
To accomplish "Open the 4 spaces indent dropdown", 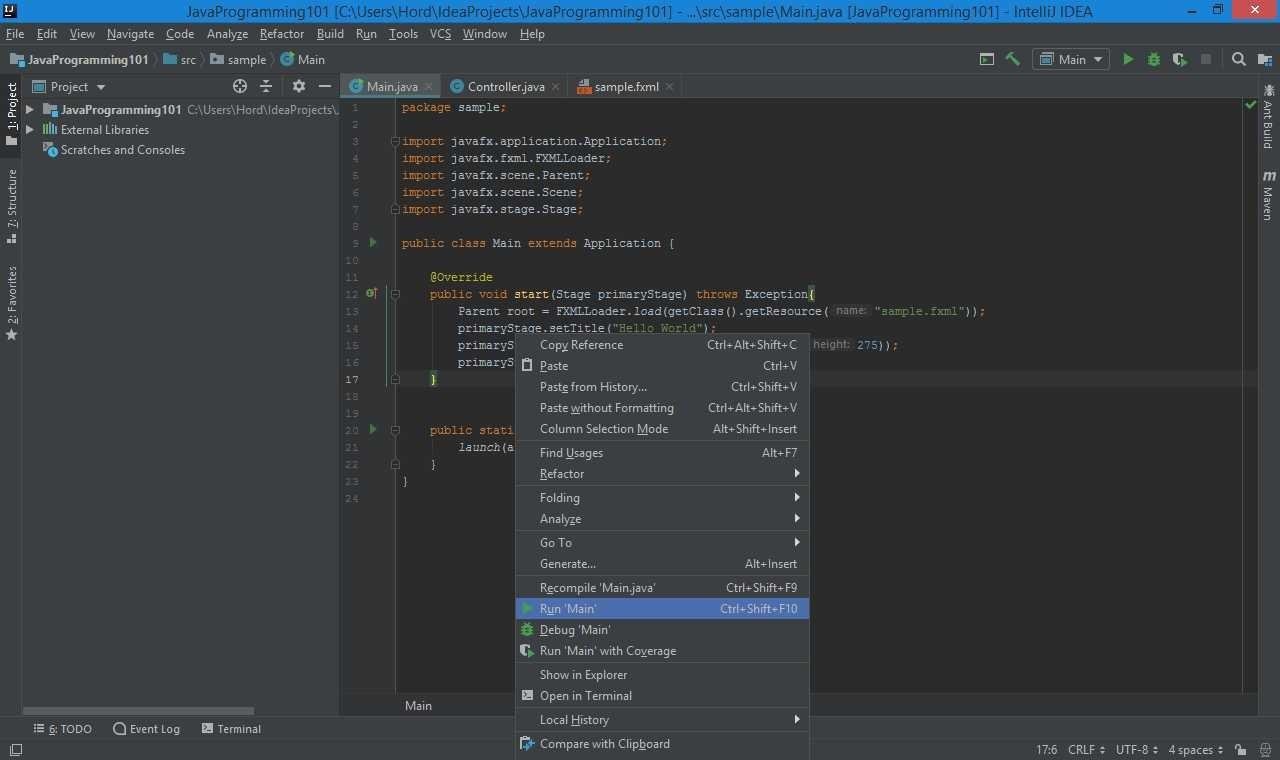I will (1195, 749).
